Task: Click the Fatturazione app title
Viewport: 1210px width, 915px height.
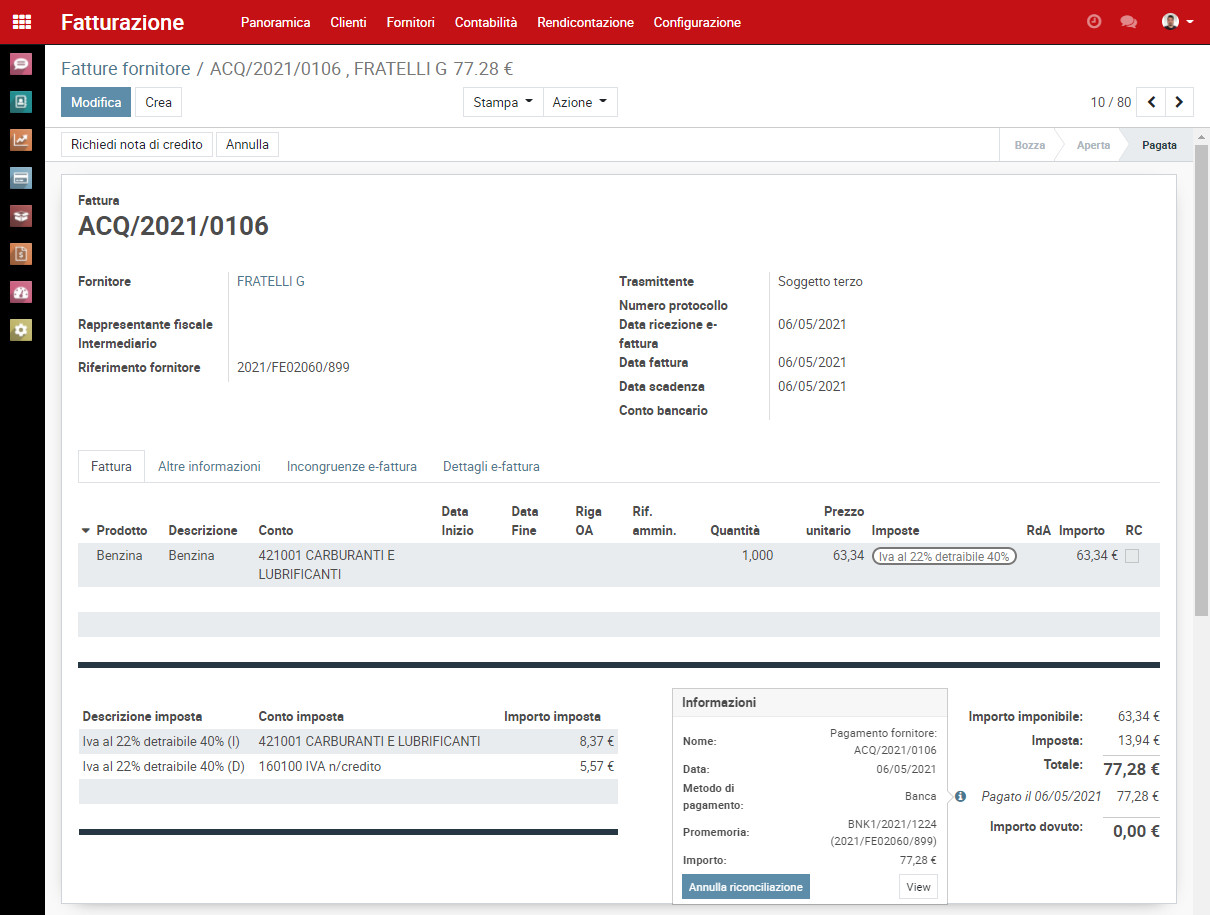Action: point(123,22)
